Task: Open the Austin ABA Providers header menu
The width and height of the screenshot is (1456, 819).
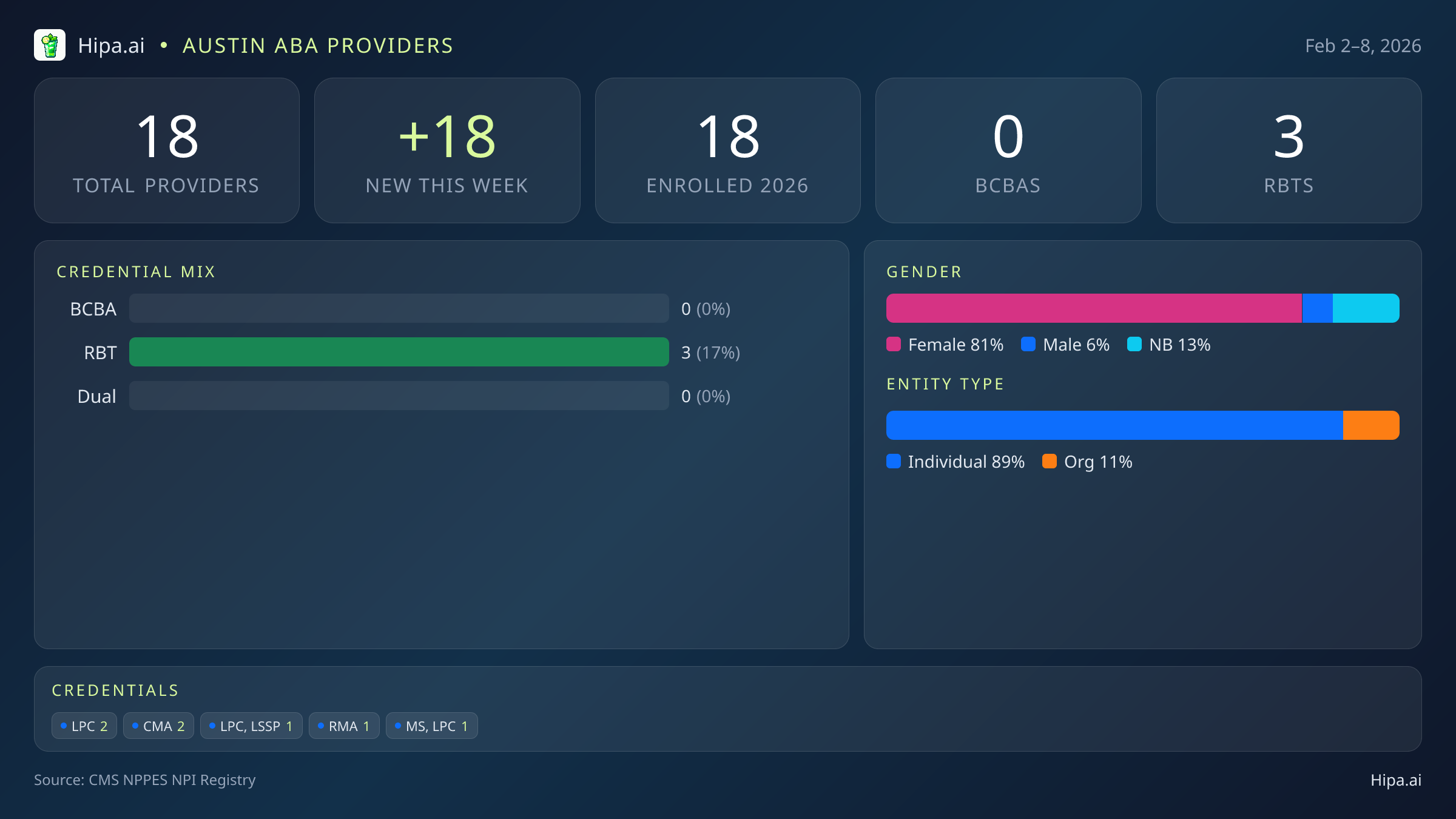Action: [x=318, y=45]
